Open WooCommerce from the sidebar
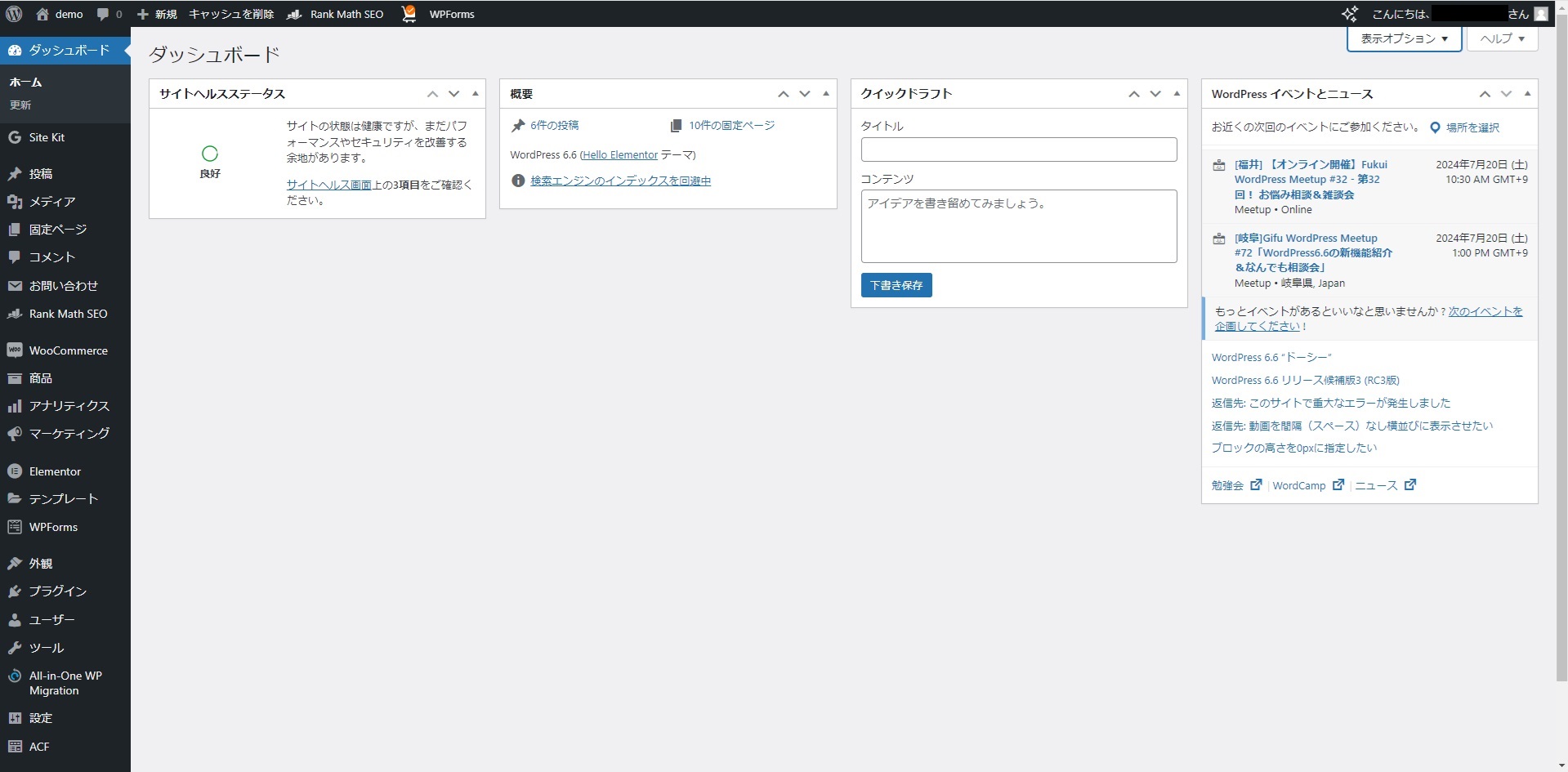Image resolution: width=1568 pixels, height=772 pixels. click(68, 350)
